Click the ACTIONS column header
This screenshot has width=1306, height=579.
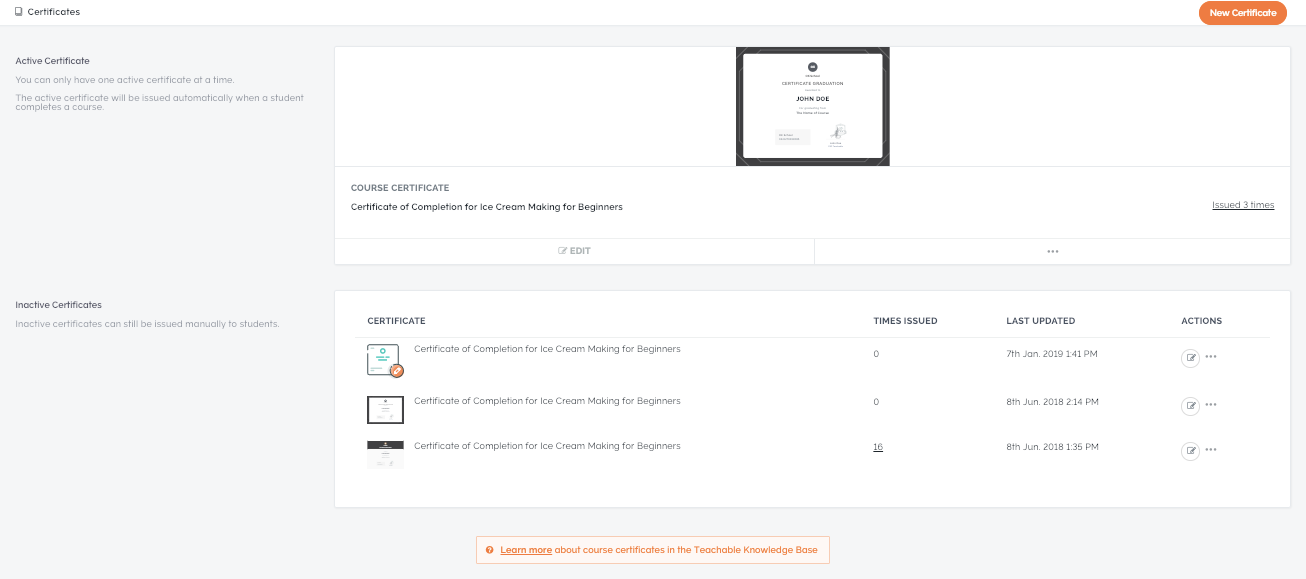coord(1202,321)
